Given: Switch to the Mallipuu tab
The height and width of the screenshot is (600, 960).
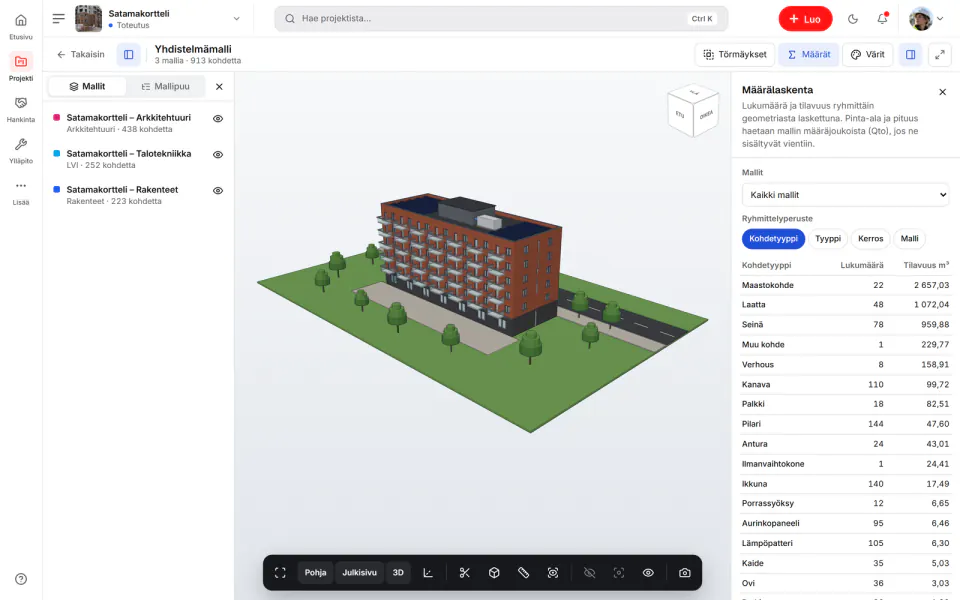Looking at the screenshot, I should [165, 87].
